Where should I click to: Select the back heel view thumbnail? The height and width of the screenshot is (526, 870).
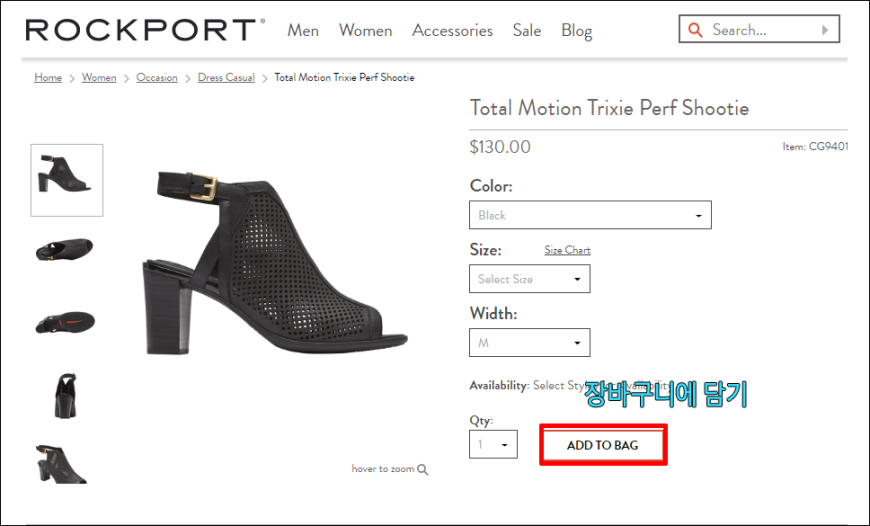(66, 395)
